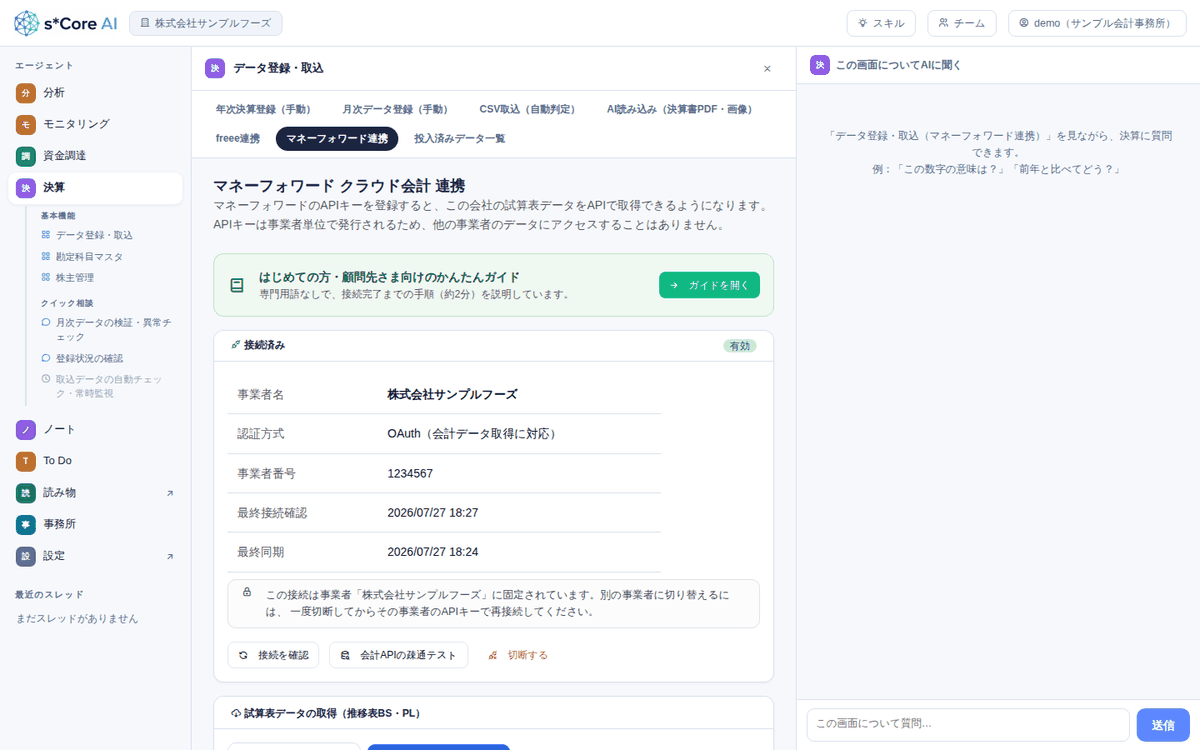
Task: Click the 会計APIの疎通テスト button
Action: tap(398, 655)
